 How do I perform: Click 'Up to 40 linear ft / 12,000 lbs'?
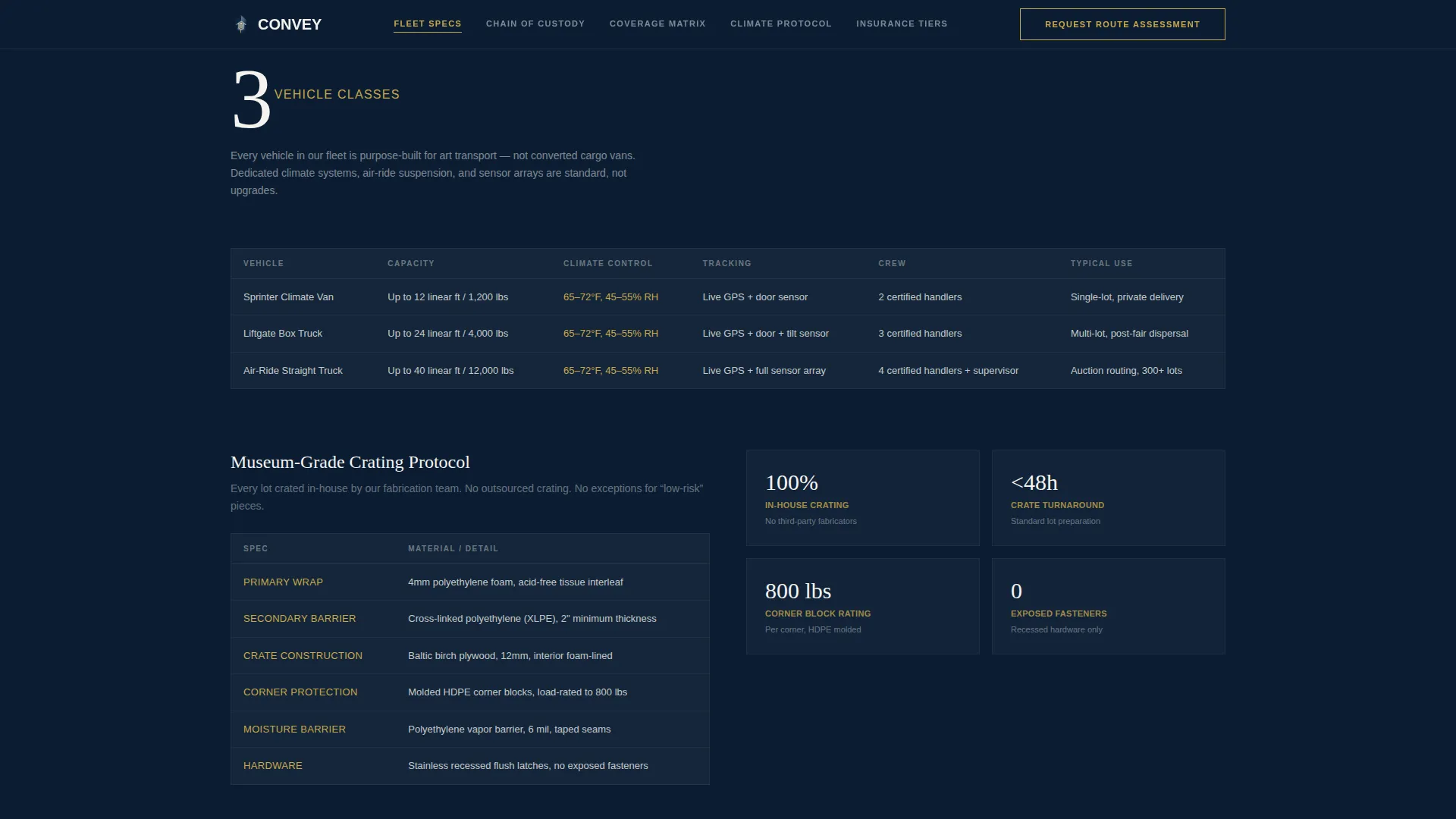[x=450, y=371]
